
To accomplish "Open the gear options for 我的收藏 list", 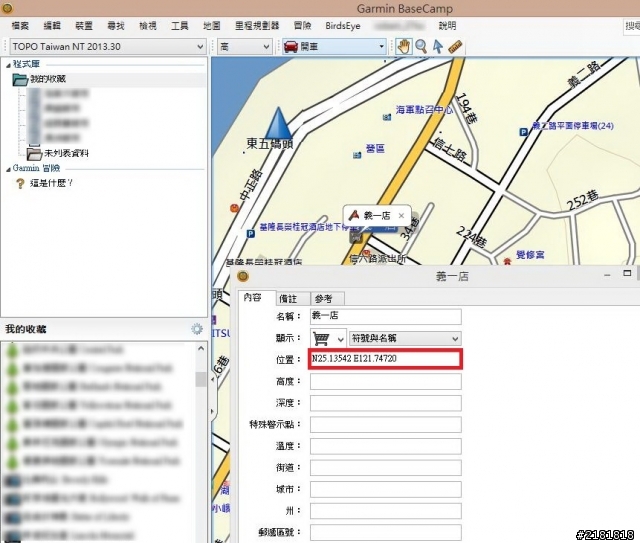I will coord(197,329).
